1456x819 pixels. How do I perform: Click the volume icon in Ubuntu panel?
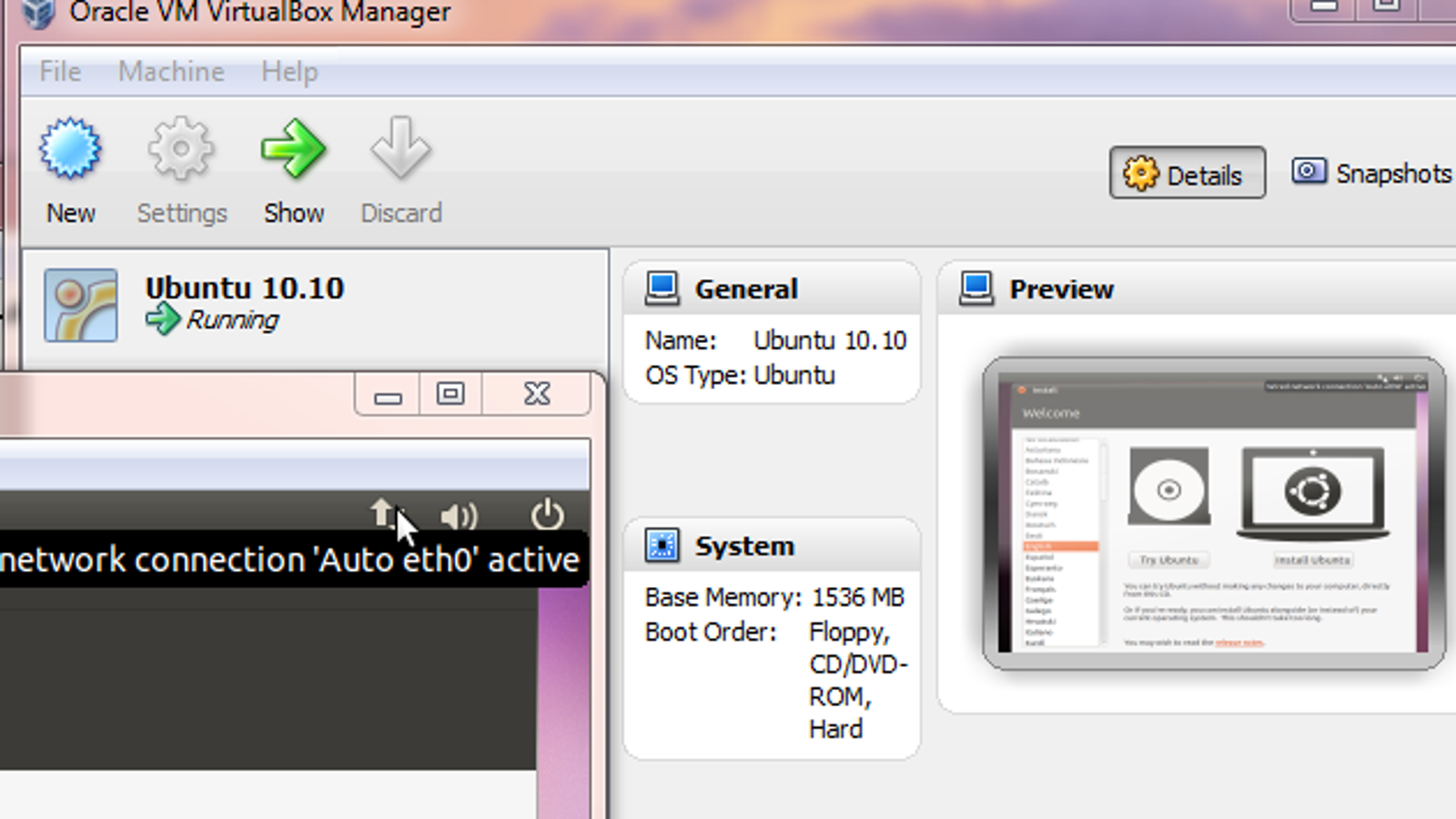point(459,516)
